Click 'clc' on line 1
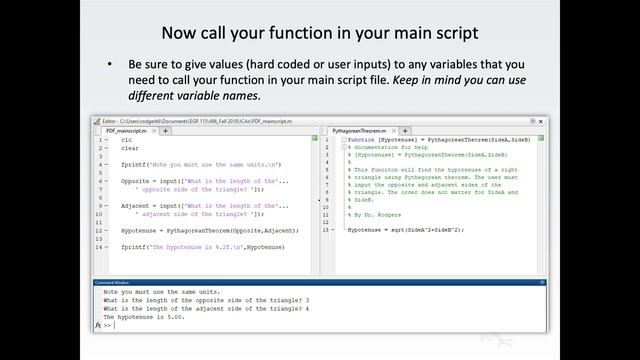The image size is (640, 360). tap(126, 140)
